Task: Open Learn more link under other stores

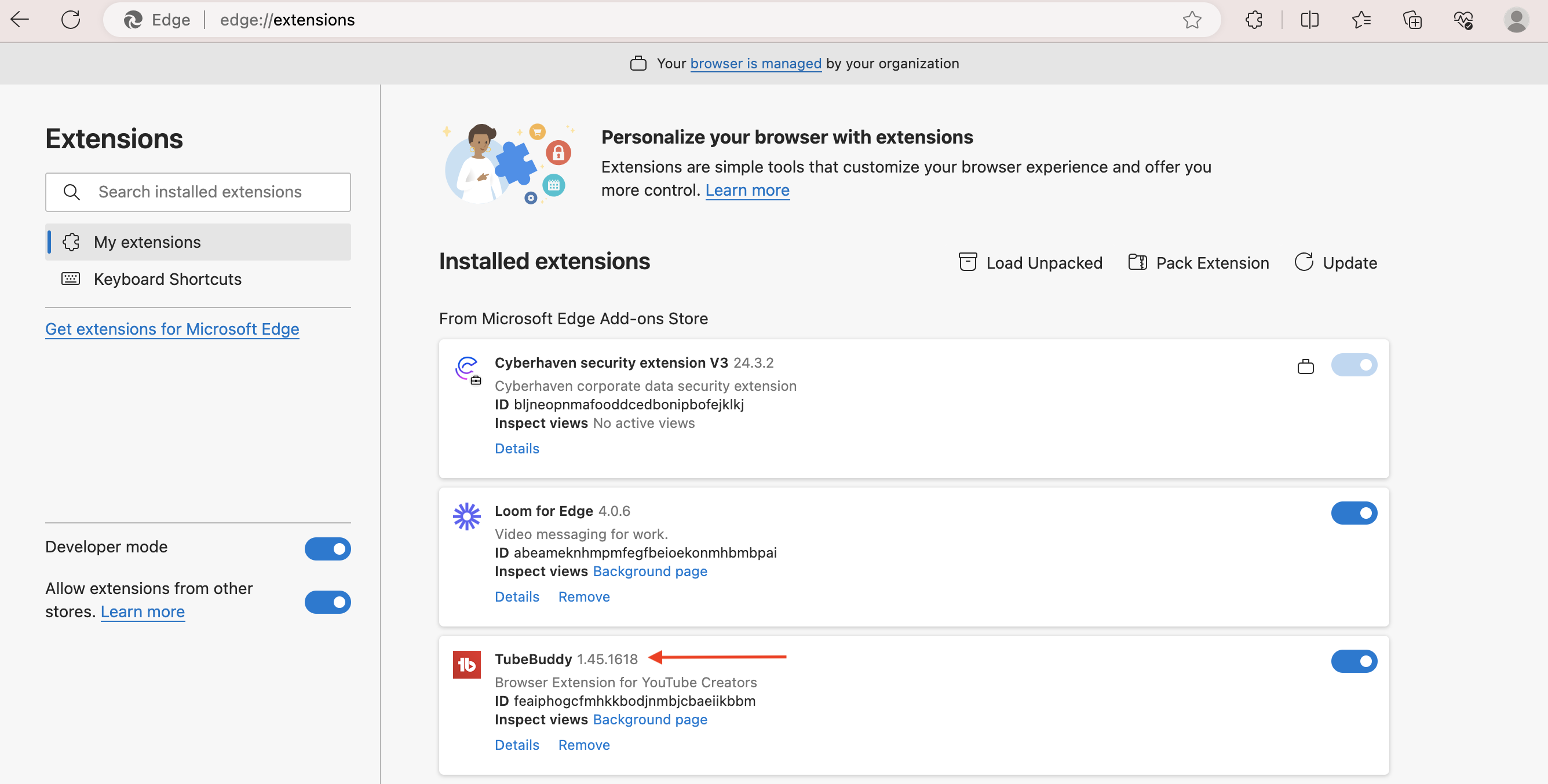Action: tap(143, 611)
